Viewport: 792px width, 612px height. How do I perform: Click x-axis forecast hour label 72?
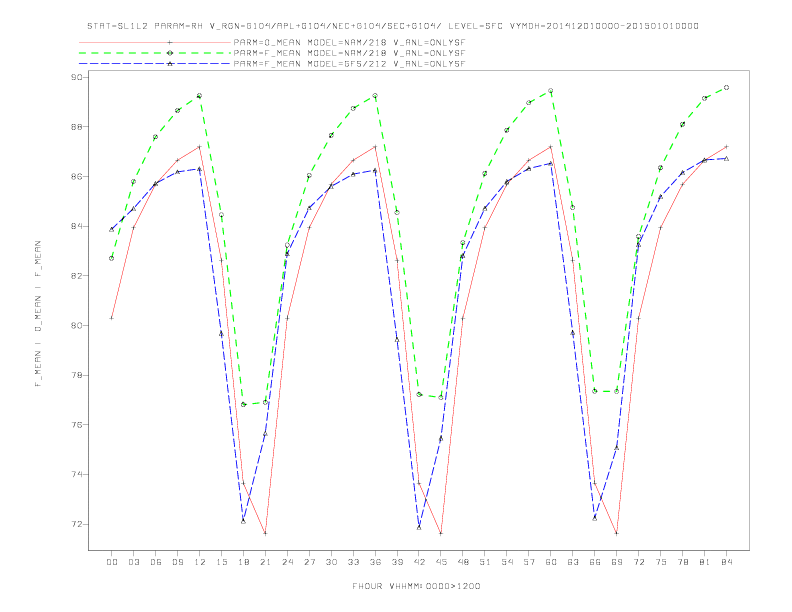coord(639,562)
